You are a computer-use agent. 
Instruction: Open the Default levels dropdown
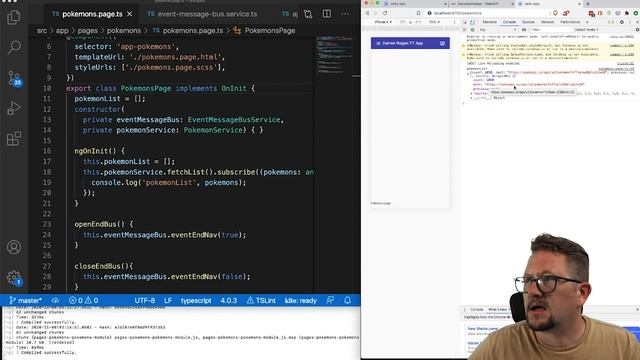coord(586,30)
